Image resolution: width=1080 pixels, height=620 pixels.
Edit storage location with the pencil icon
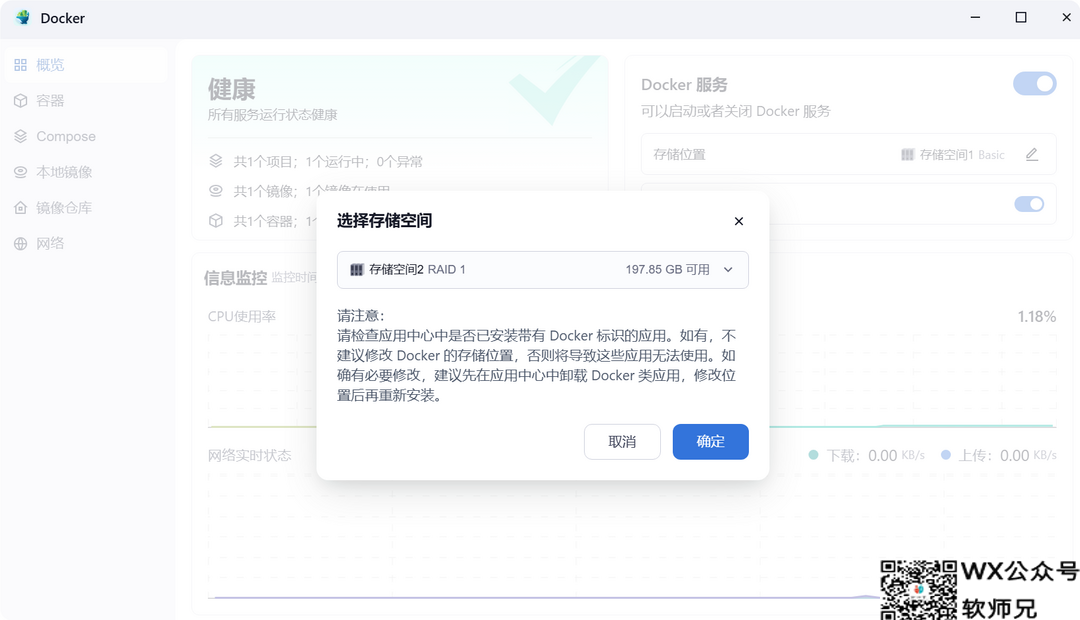[x=1031, y=154]
